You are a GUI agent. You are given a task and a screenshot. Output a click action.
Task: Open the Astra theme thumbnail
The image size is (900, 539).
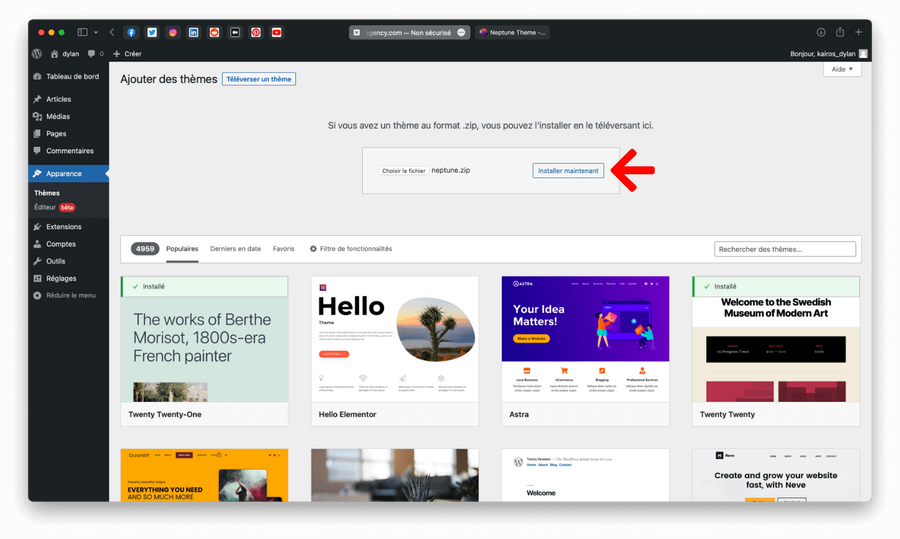click(x=585, y=339)
